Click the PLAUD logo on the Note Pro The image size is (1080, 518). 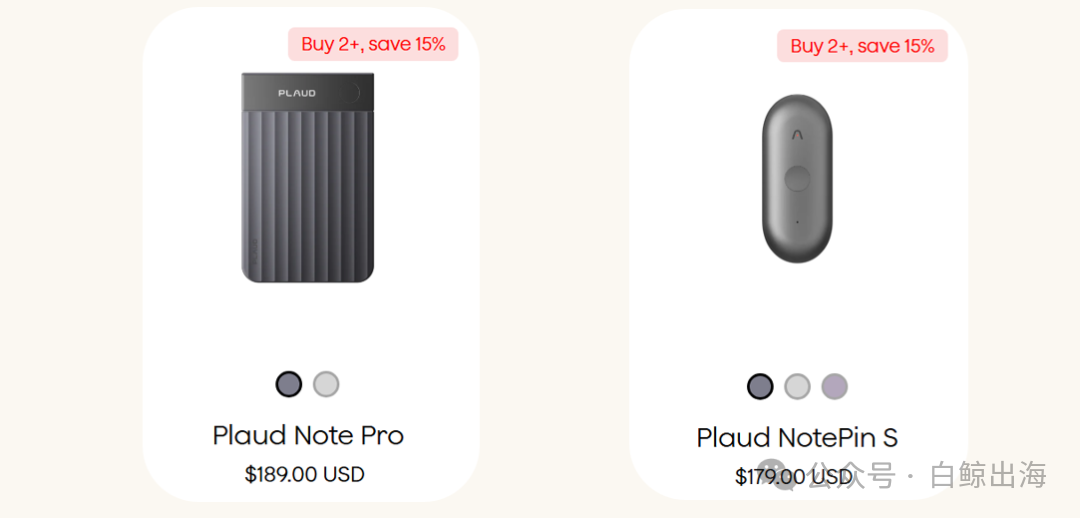pyautogui.click(x=297, y=93)
